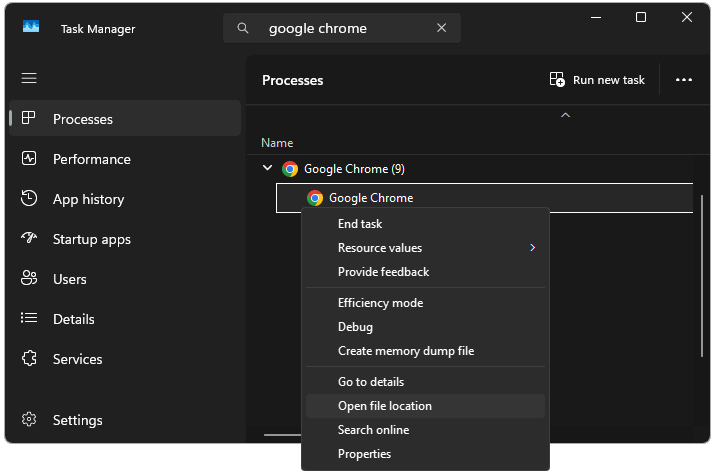Switch to the Performance page
This screenshot has height=473, width=714.
click(125, 159)
